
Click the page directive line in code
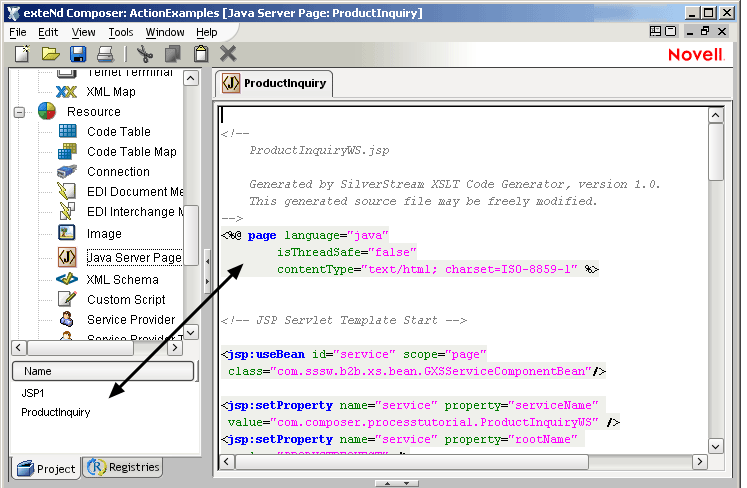(x=305, y=235)
